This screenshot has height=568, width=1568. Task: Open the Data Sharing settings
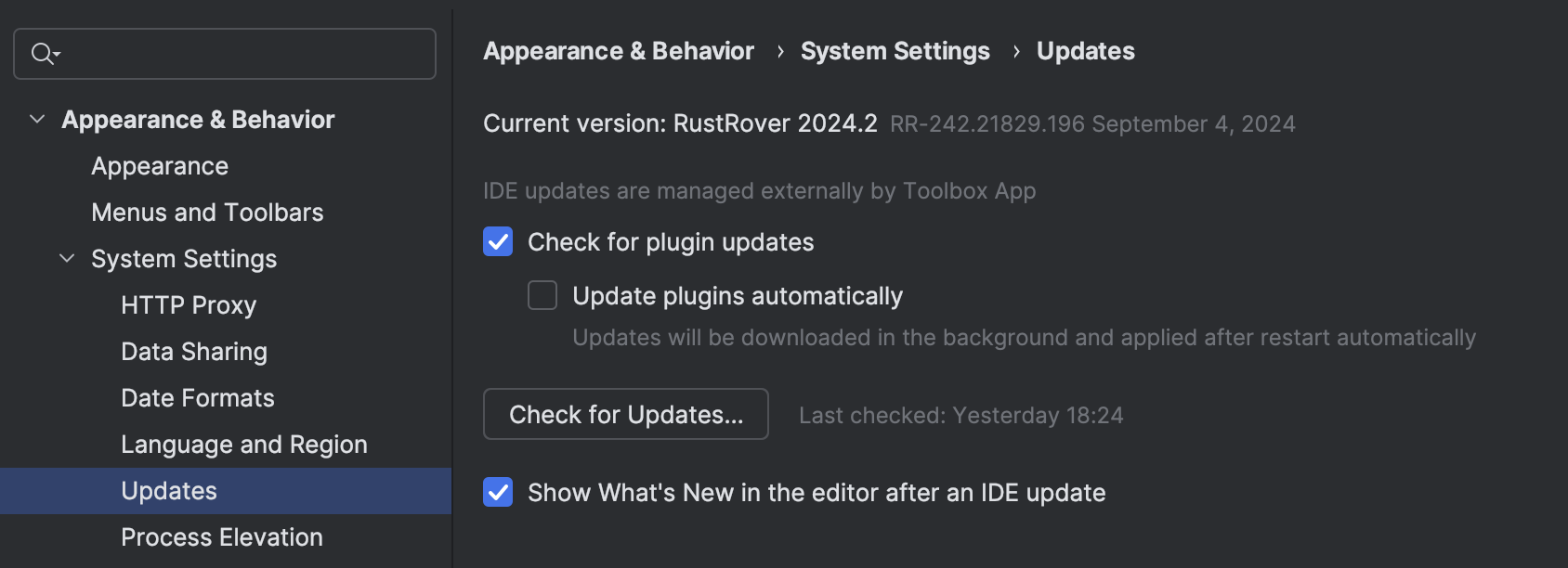[194, 351]
